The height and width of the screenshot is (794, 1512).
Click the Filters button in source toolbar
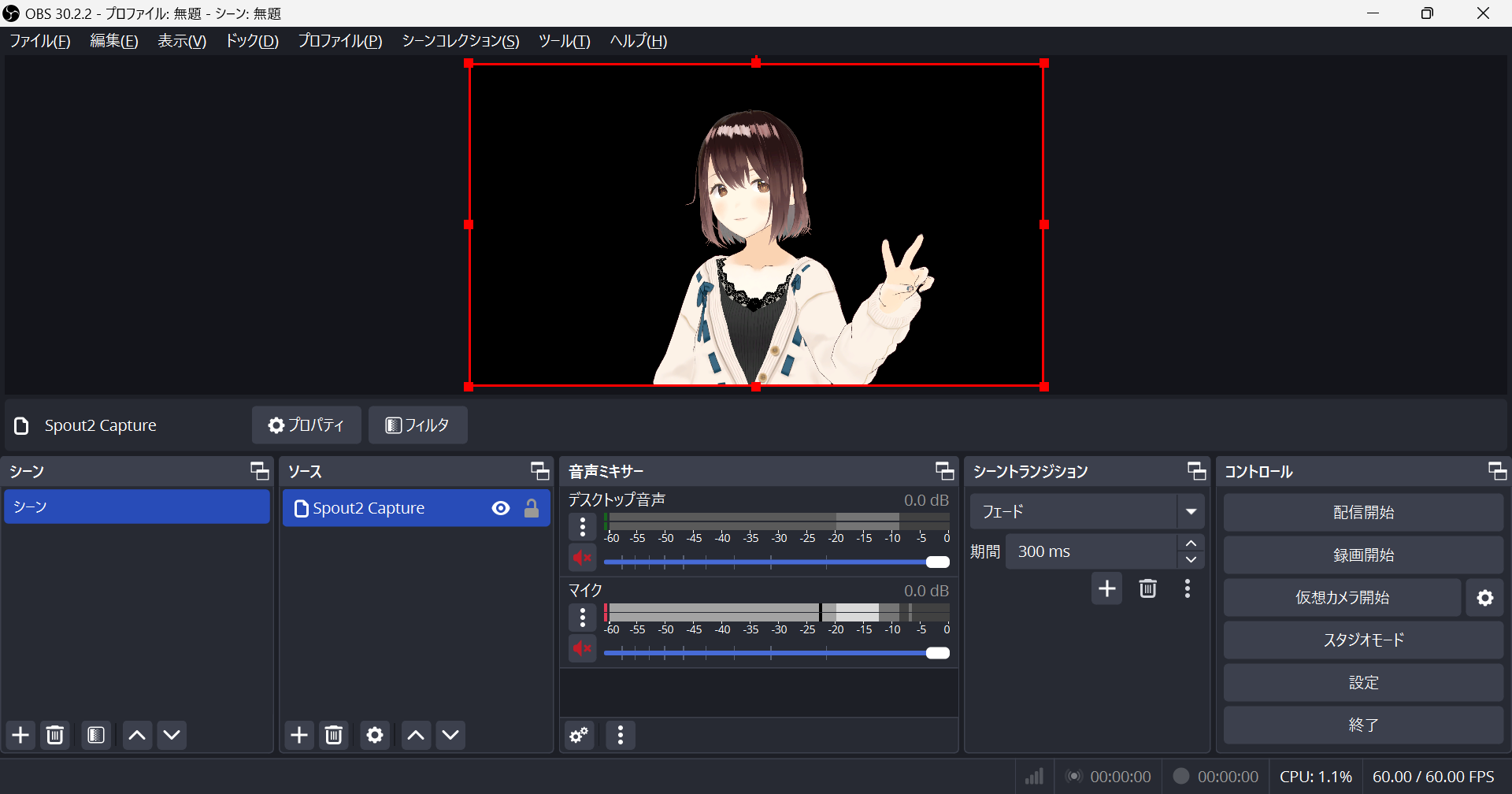417,425
